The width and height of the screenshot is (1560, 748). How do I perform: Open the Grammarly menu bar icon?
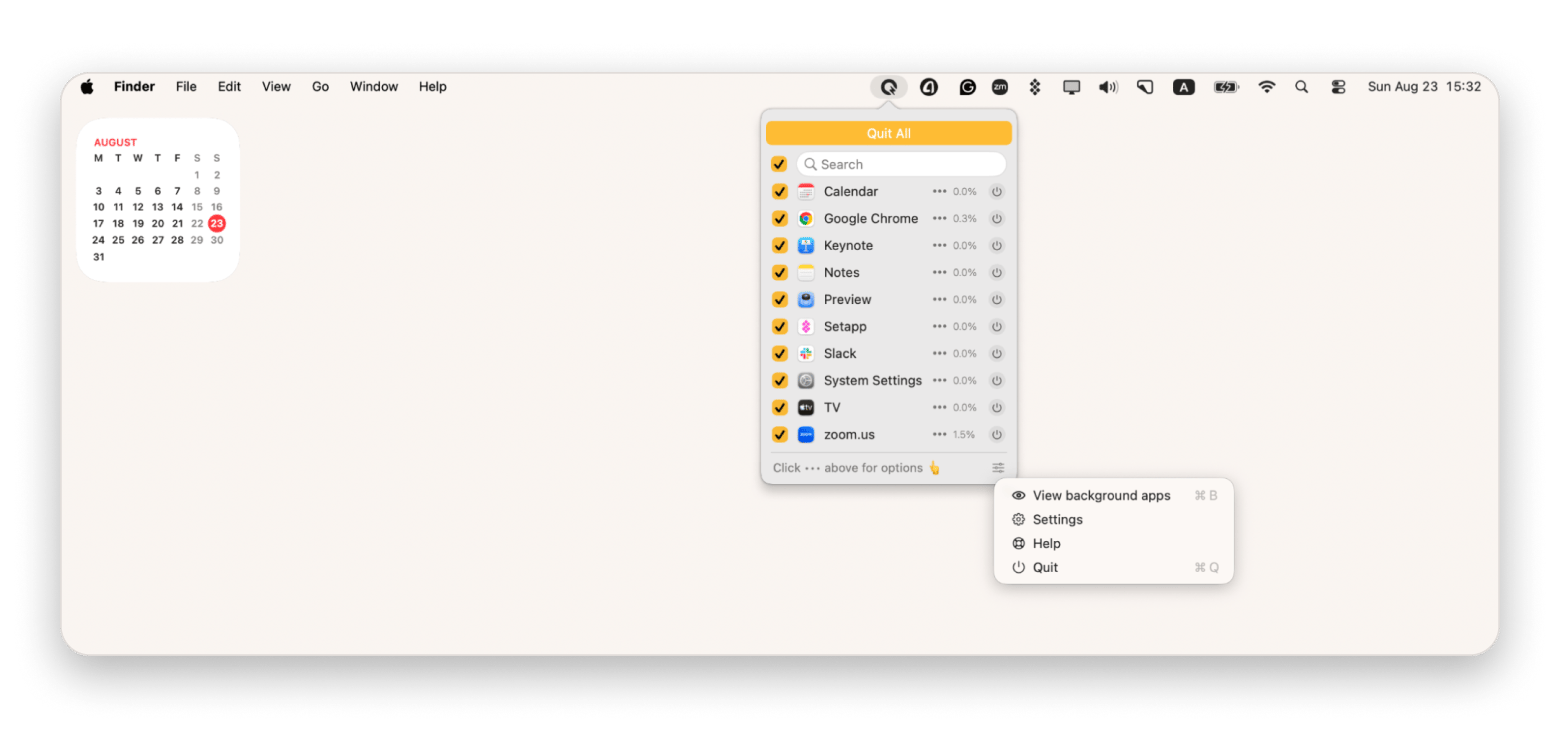[x=967, y=87]
